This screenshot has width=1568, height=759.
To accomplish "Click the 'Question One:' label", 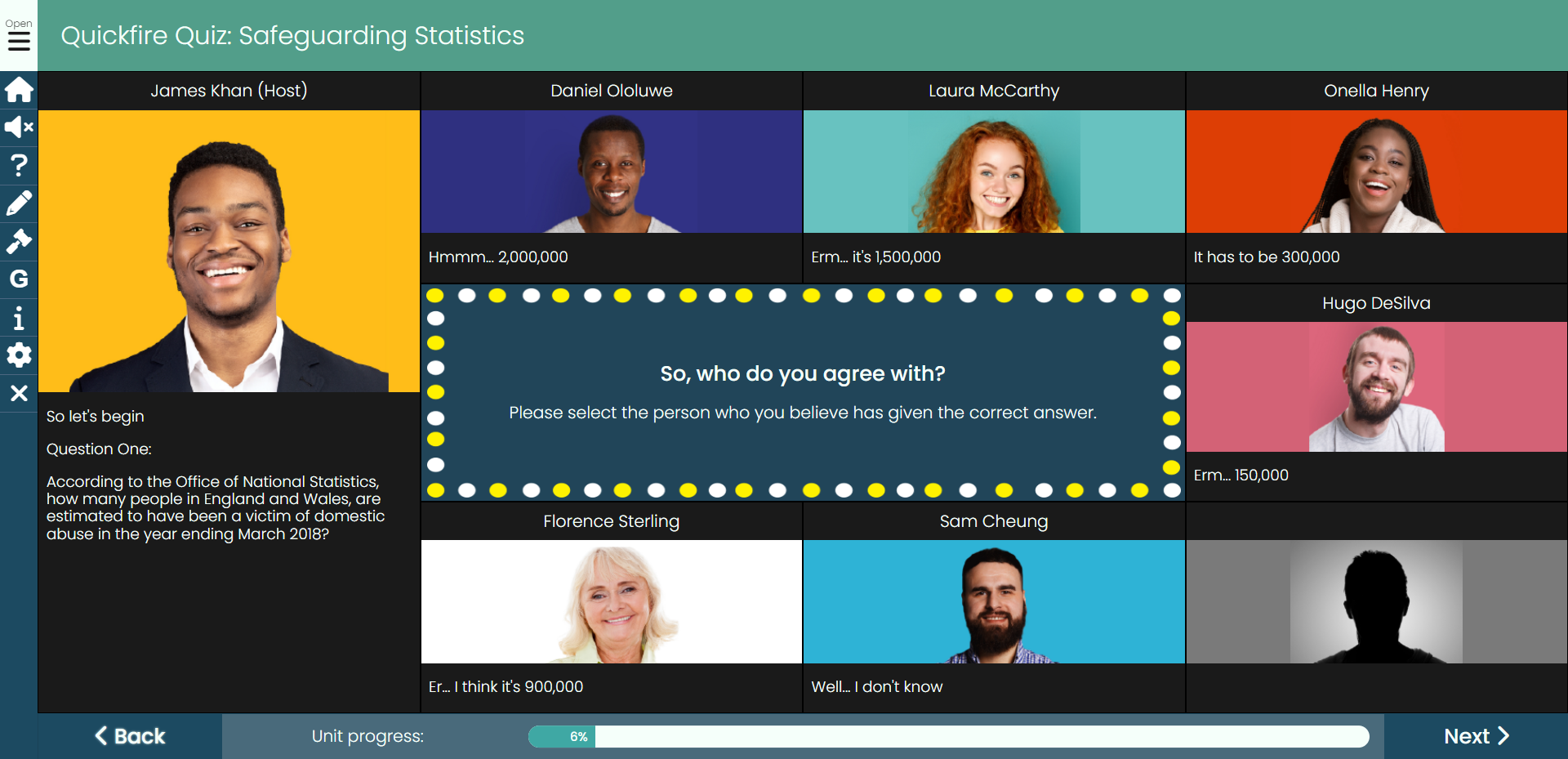I will tap(99, 449).
